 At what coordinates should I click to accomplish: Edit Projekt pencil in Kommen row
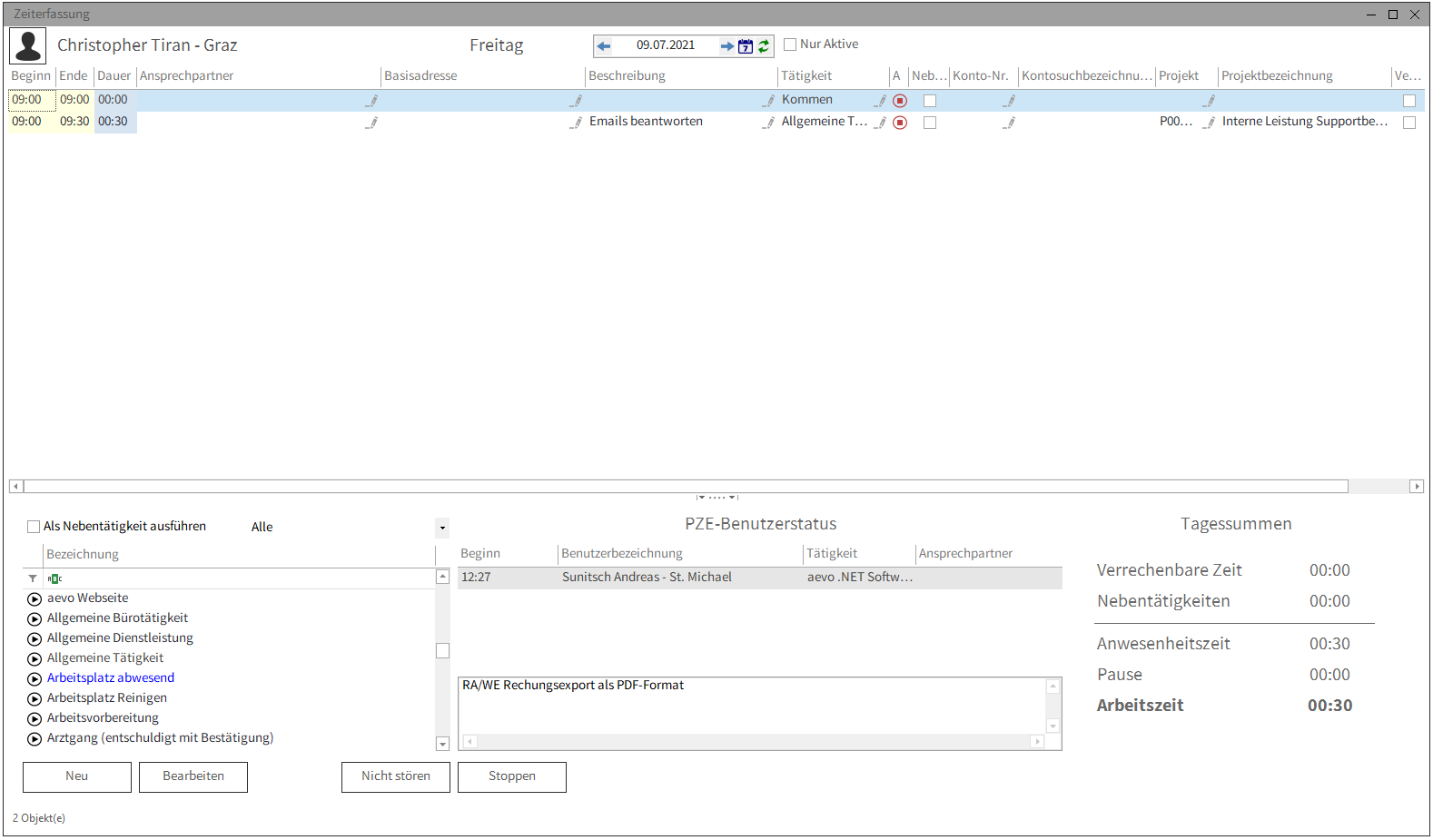[1209, 101]
